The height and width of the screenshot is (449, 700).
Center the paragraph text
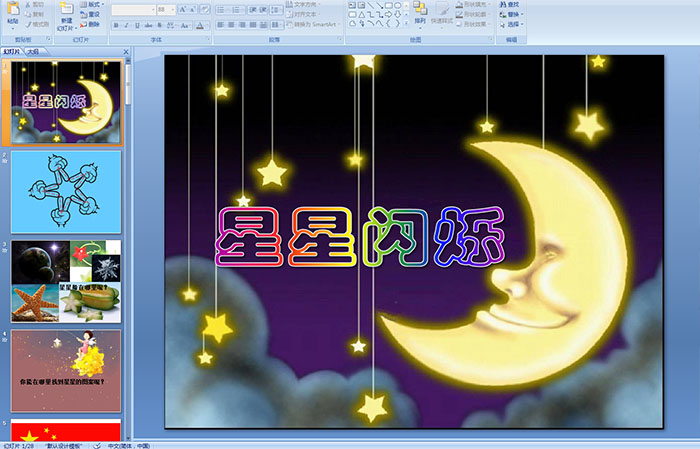point(231,25)
